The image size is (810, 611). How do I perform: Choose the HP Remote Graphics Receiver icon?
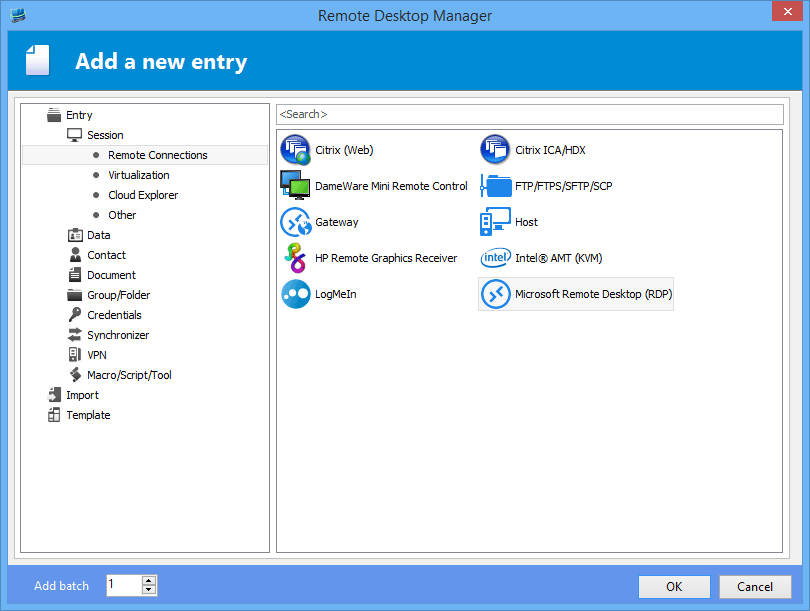click(x=296, y=258)
